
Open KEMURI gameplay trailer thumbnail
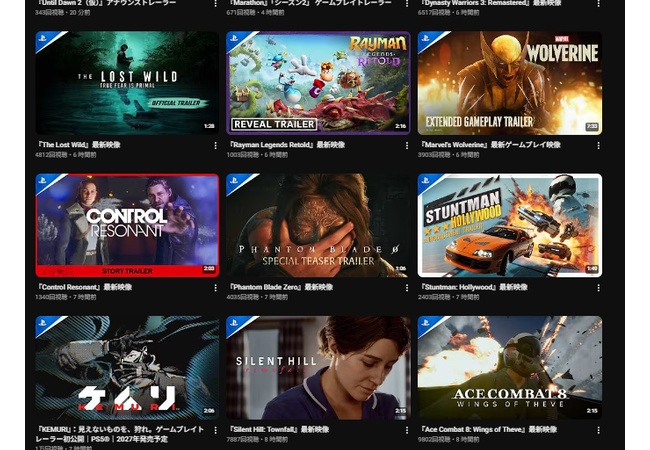(127, 368)
